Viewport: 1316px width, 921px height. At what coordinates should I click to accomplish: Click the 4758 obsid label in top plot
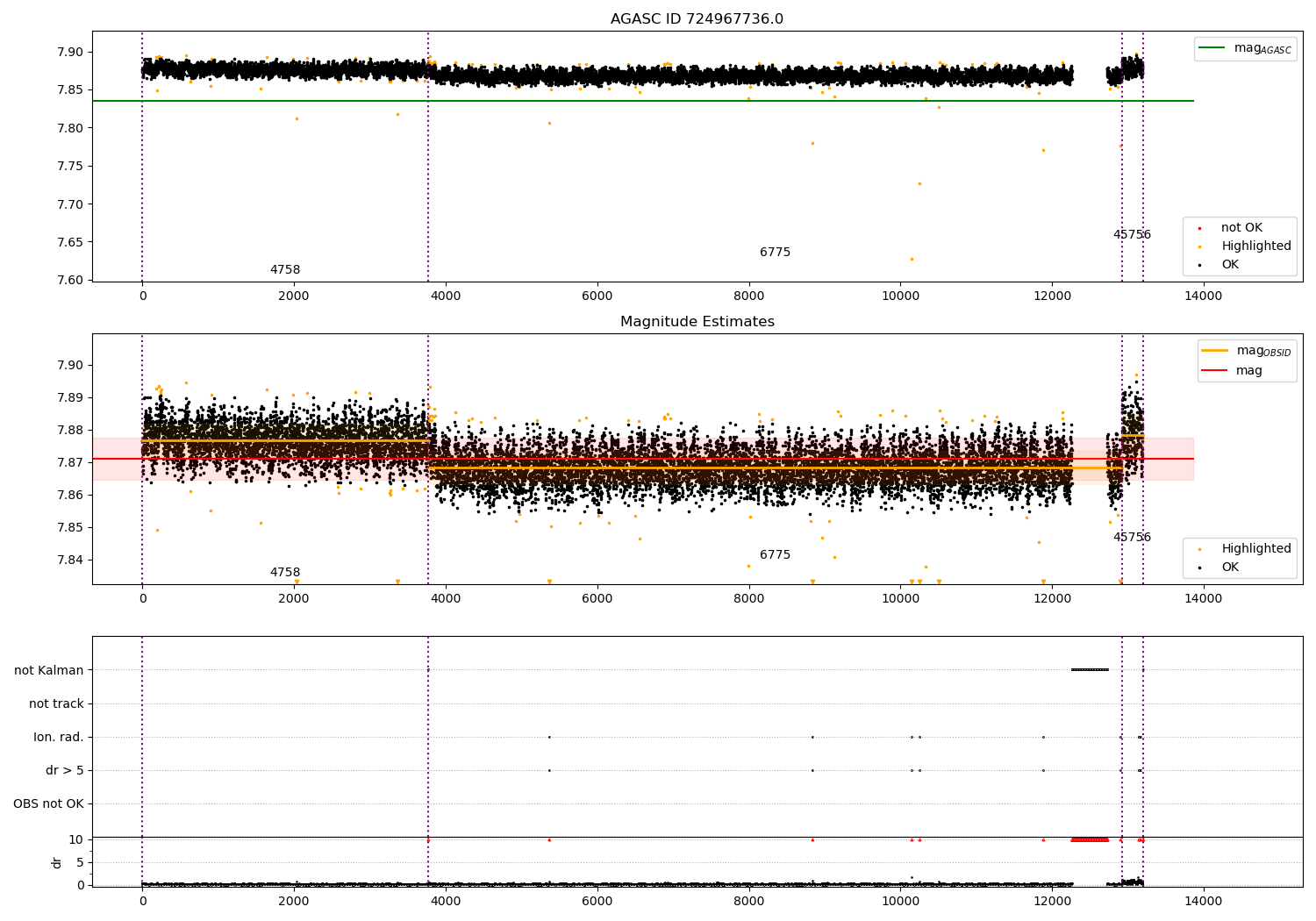(x=285, y=270)
